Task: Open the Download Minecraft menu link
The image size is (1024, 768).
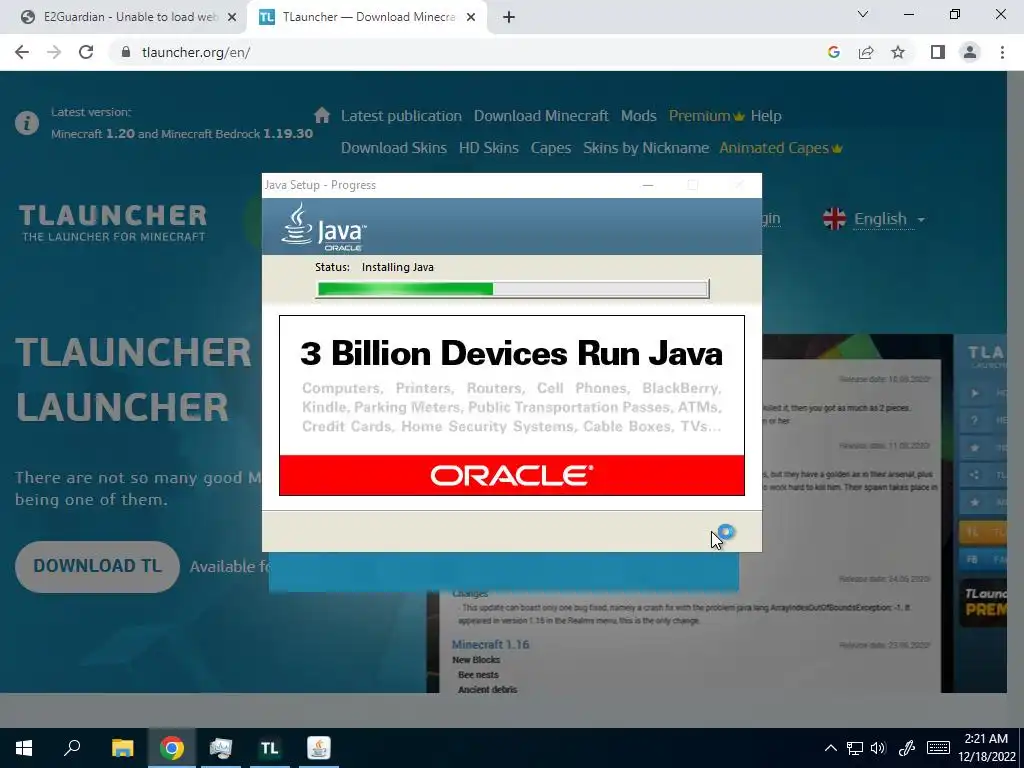Action: [541, 116]
